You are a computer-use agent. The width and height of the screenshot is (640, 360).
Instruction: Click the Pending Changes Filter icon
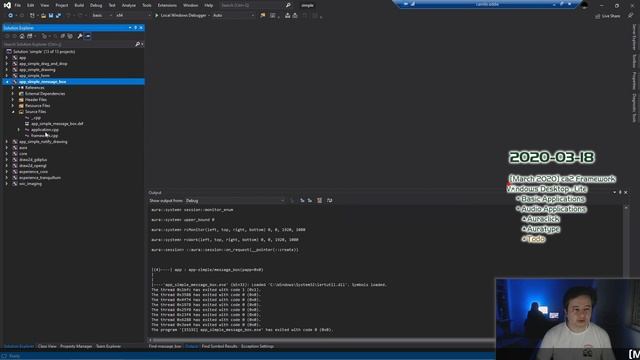point(44,36)
